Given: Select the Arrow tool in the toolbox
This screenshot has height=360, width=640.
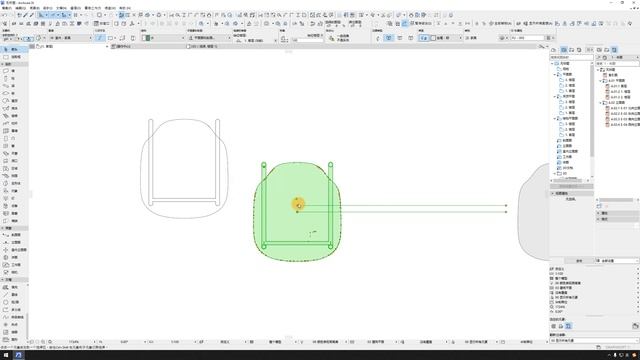Looking at the screenshot, I should [14, 49].
